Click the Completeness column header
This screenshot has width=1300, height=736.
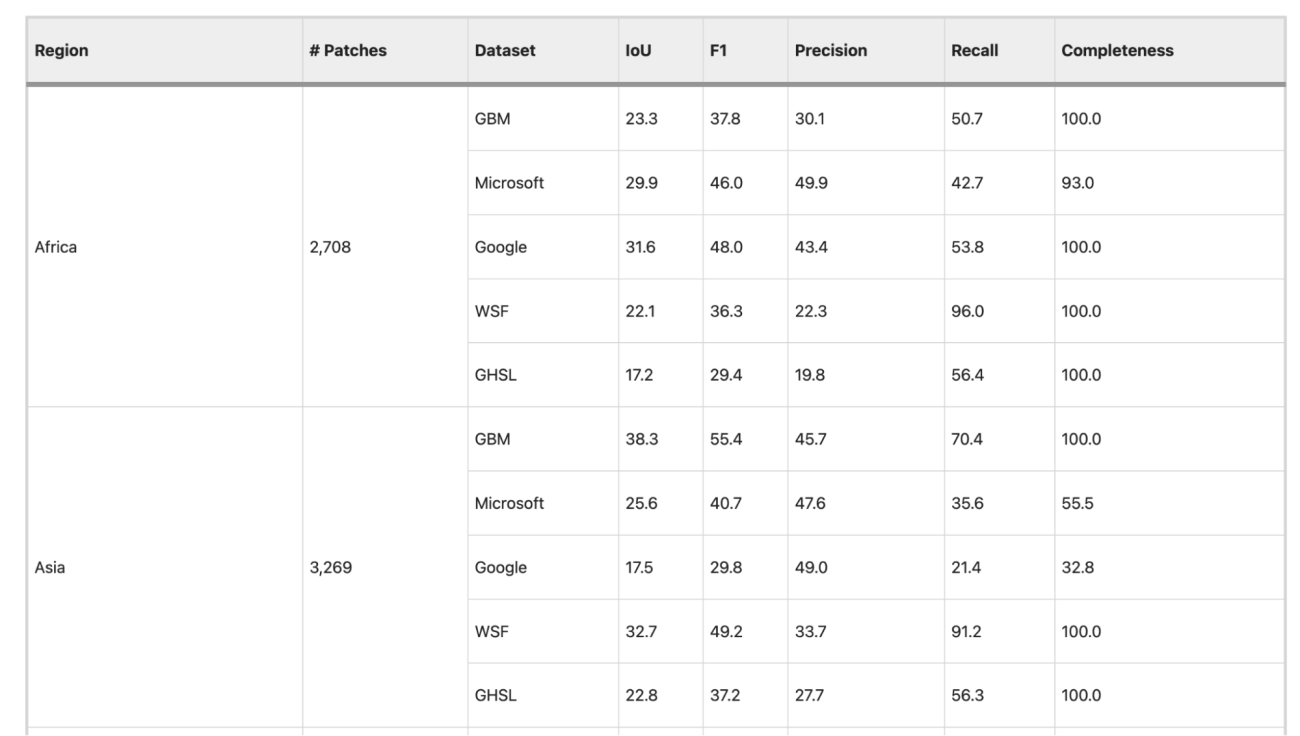(1118, 50)
